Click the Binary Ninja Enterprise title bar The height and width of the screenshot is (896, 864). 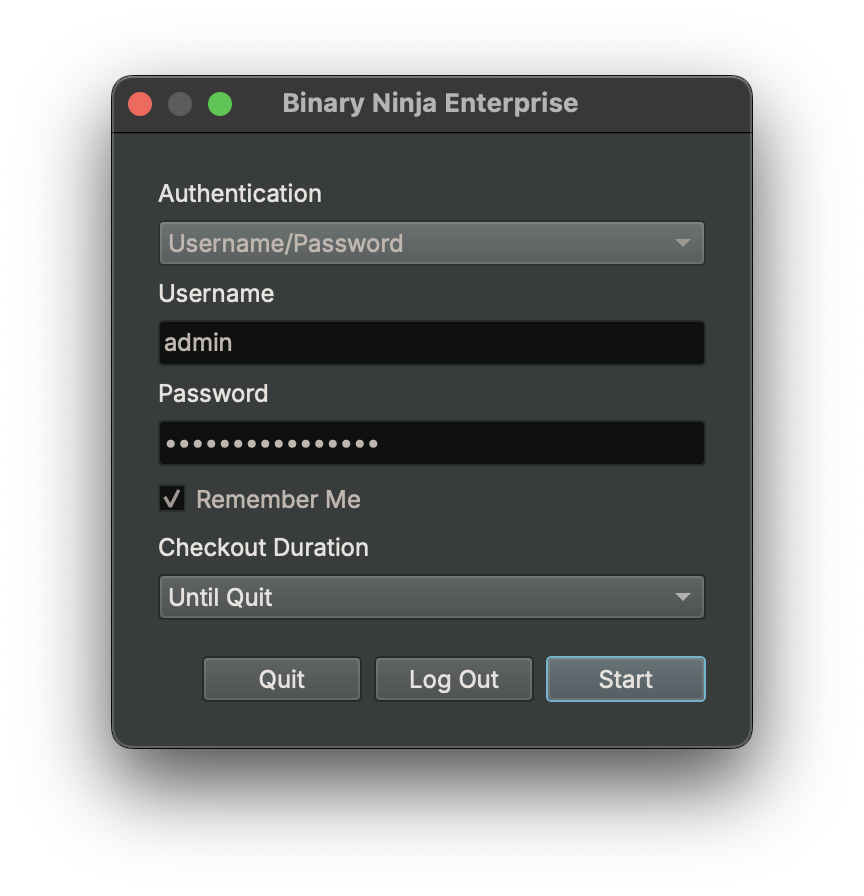tap(430, 103)
